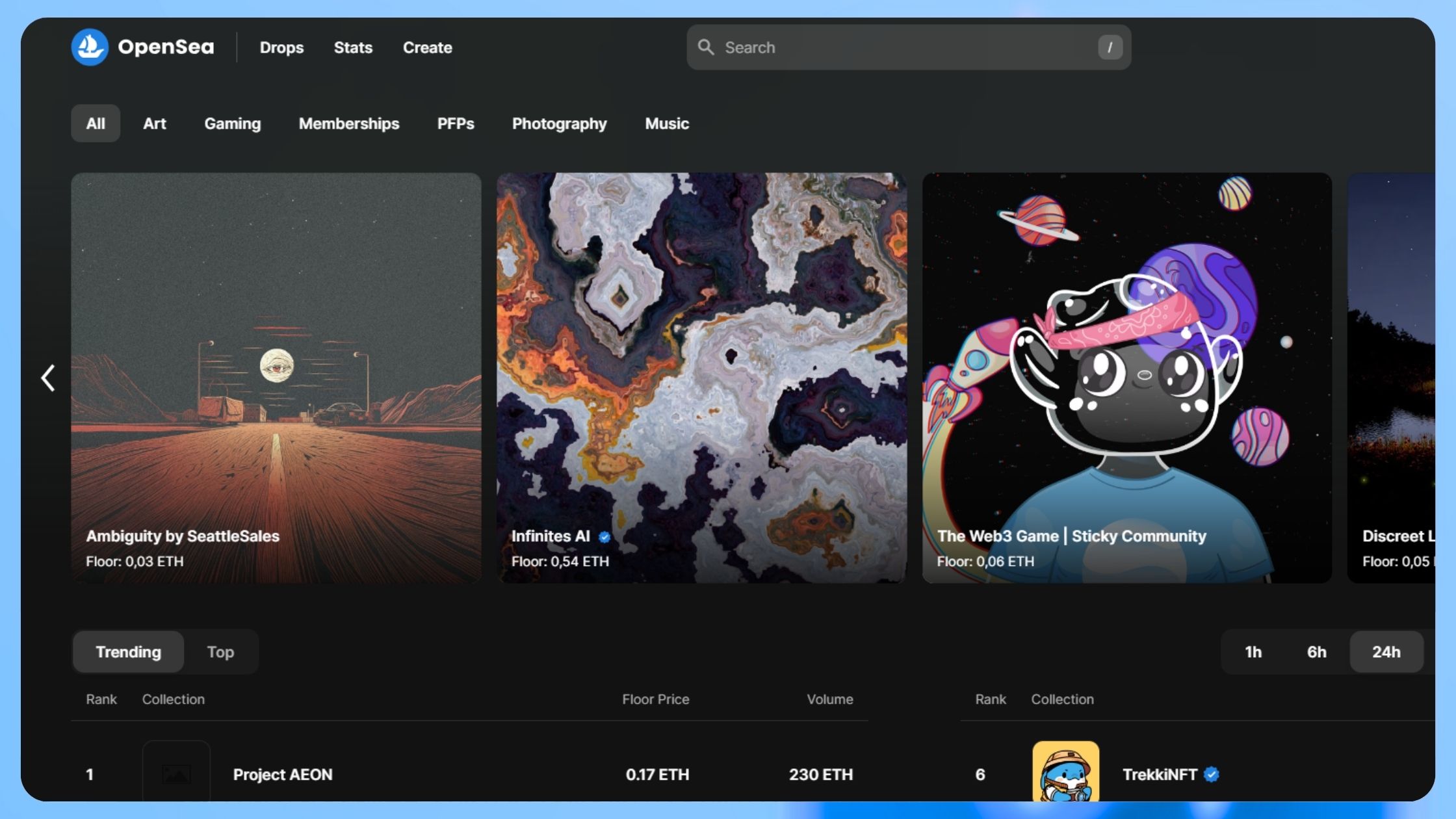Click the right table's Rank column header

(991, 699)
